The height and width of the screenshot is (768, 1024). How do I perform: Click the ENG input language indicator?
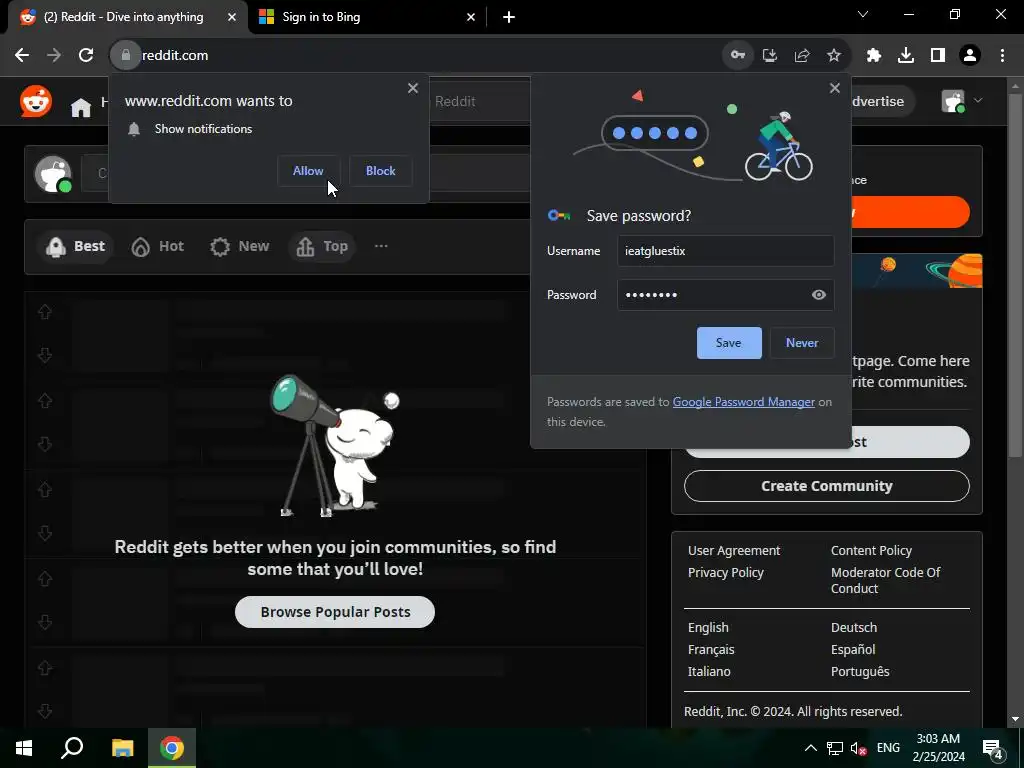pos(888,748)
